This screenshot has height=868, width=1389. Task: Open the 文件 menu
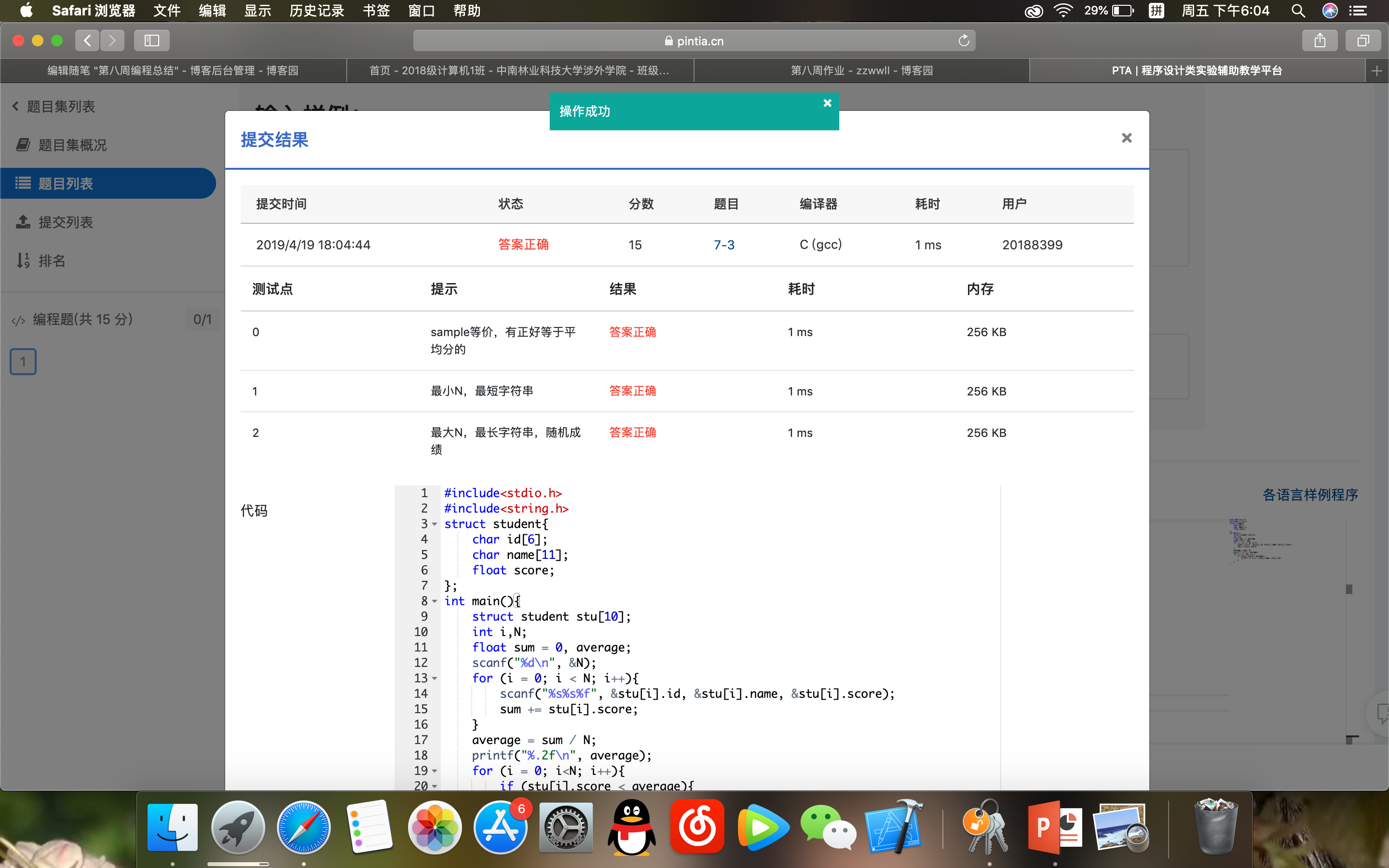pos(167,10)
